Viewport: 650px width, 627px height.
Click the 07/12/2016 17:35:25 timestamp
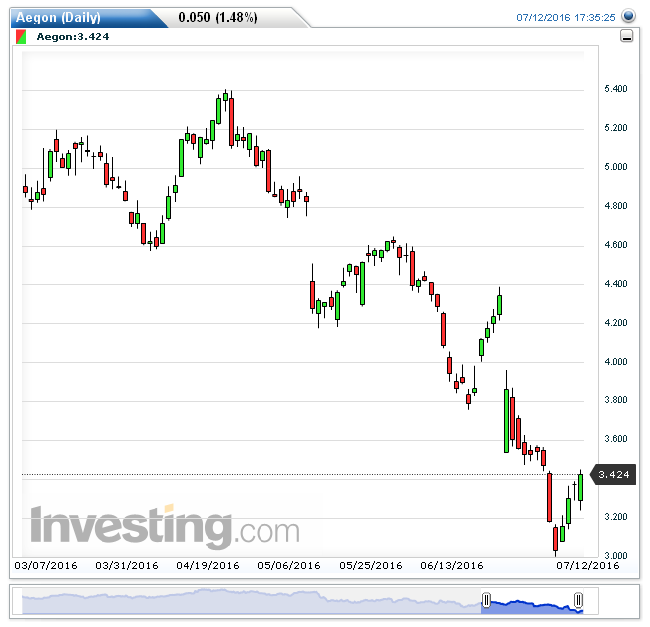565,17
